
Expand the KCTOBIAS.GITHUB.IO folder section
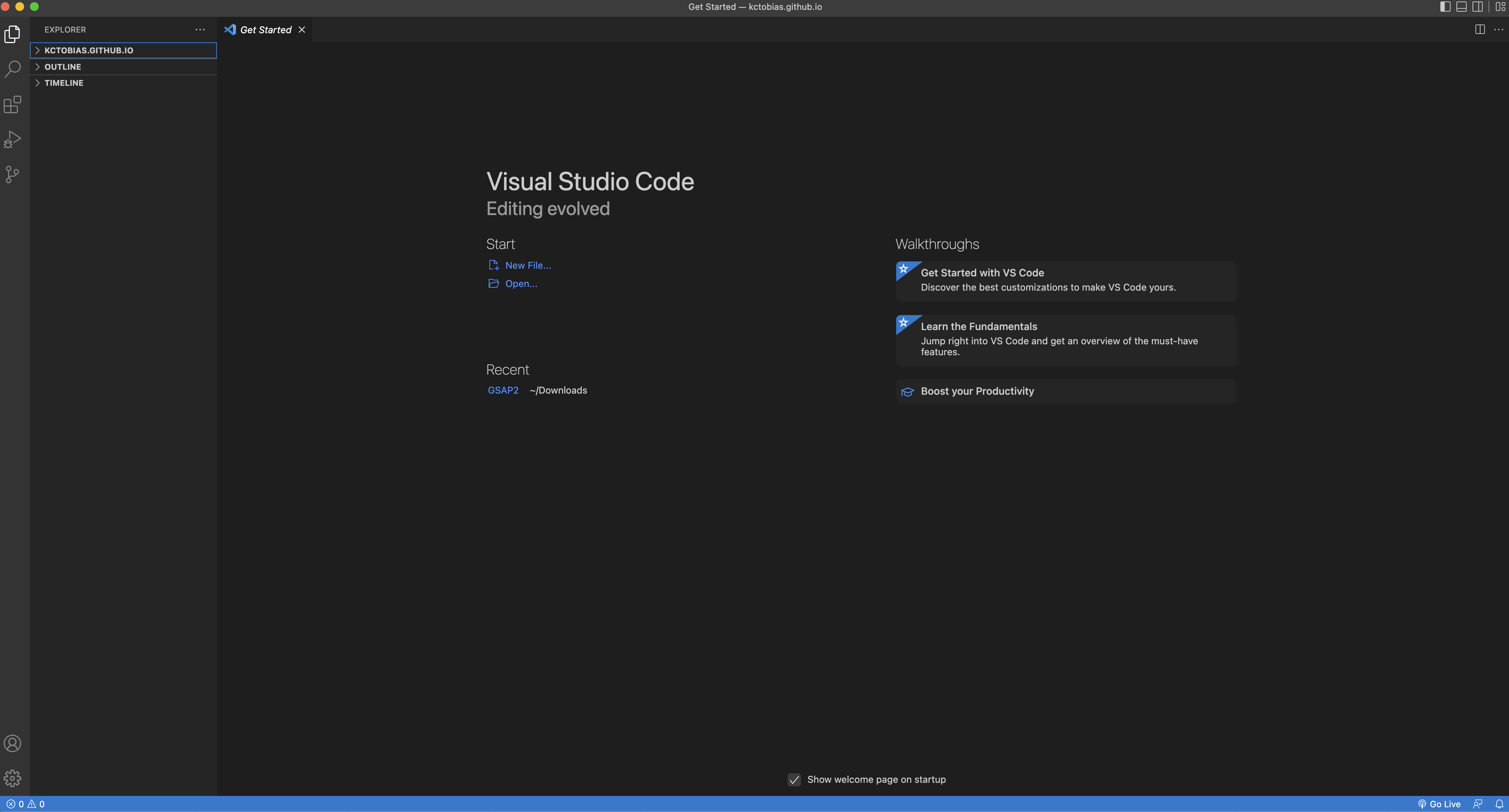[x=123, y=50]
